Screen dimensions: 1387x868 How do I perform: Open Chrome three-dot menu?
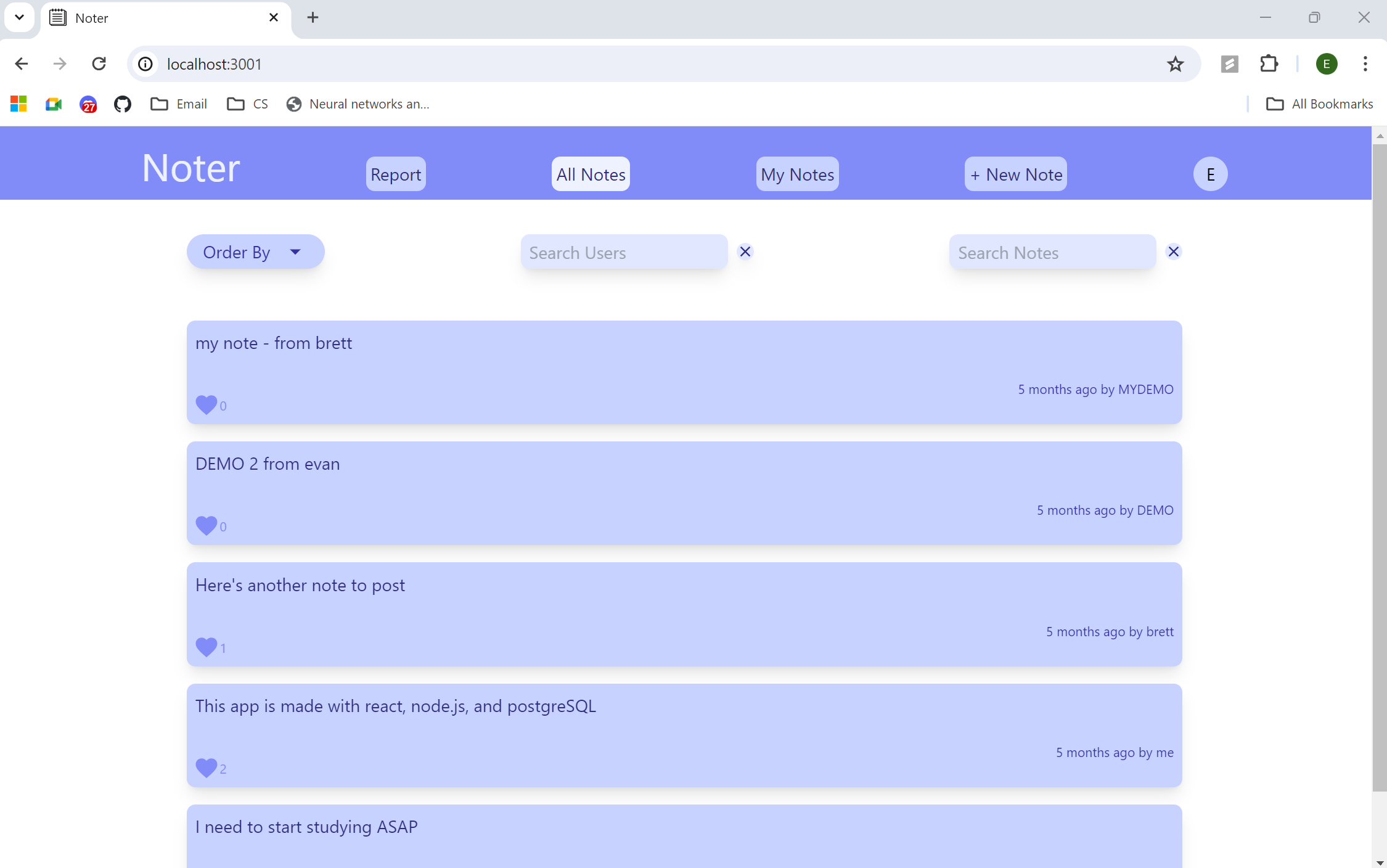click(x=1365, y=64)
